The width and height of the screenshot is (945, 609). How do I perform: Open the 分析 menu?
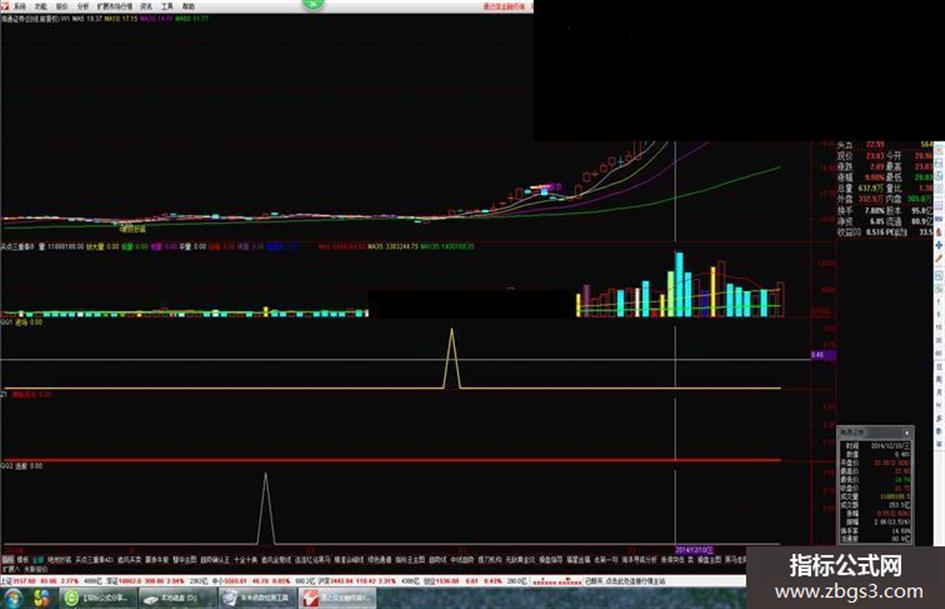coord(83,6)
